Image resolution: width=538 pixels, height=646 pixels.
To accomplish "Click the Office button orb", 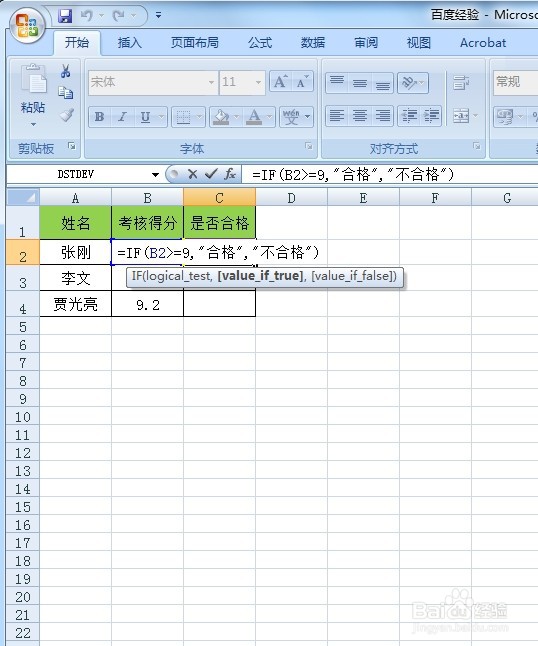I will point(27,26).
